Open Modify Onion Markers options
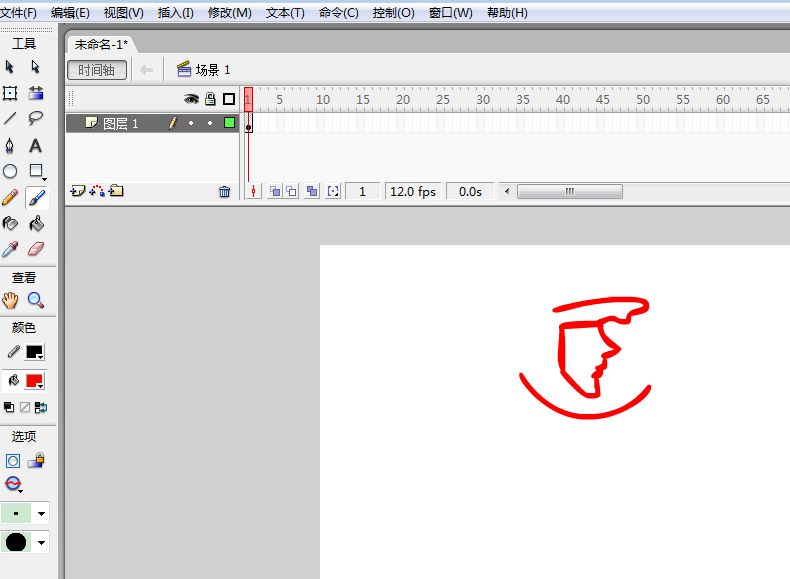This screenshot has width=790, height=579. click(333, 191)
